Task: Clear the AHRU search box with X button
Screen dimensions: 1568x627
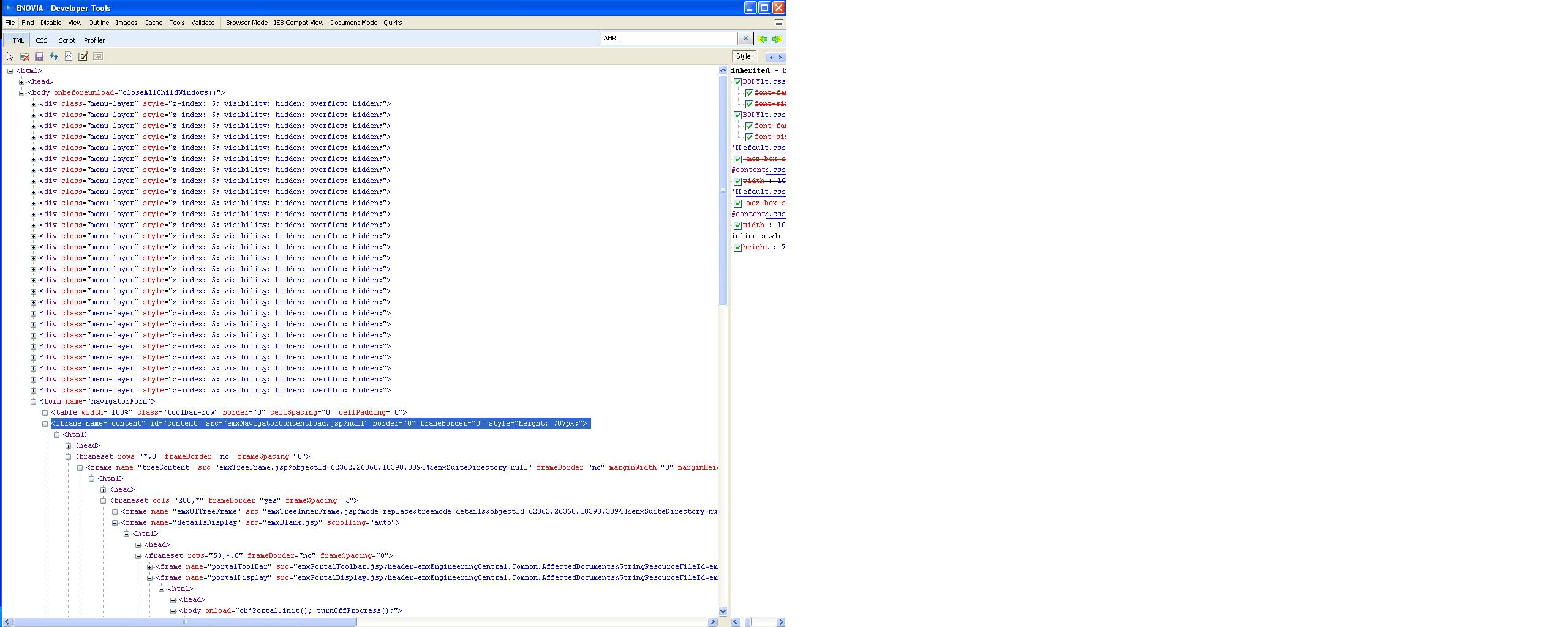Action: click(x=746, y=38)
